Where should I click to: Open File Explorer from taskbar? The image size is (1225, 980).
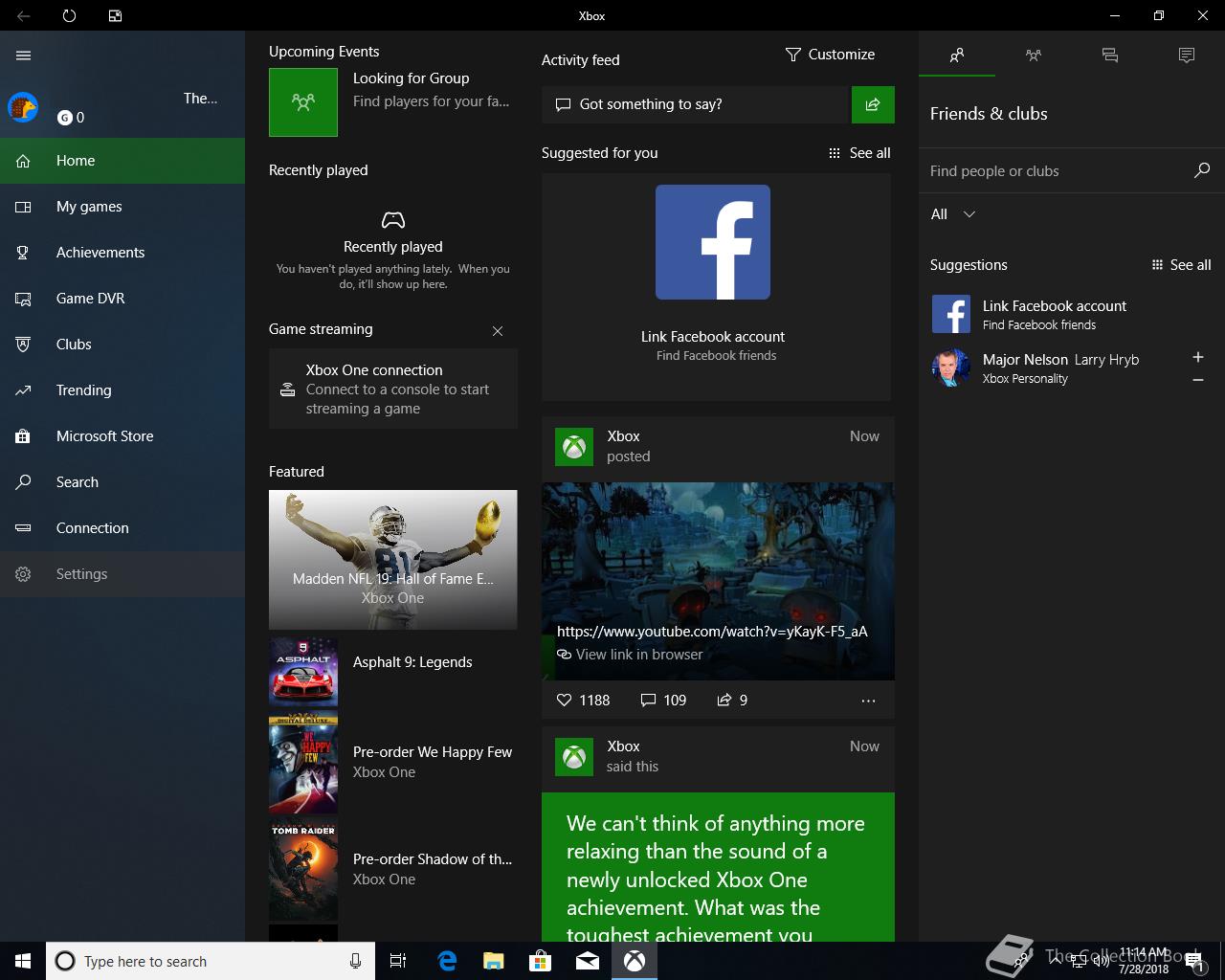pyautogui.click(x=493, y=961)
